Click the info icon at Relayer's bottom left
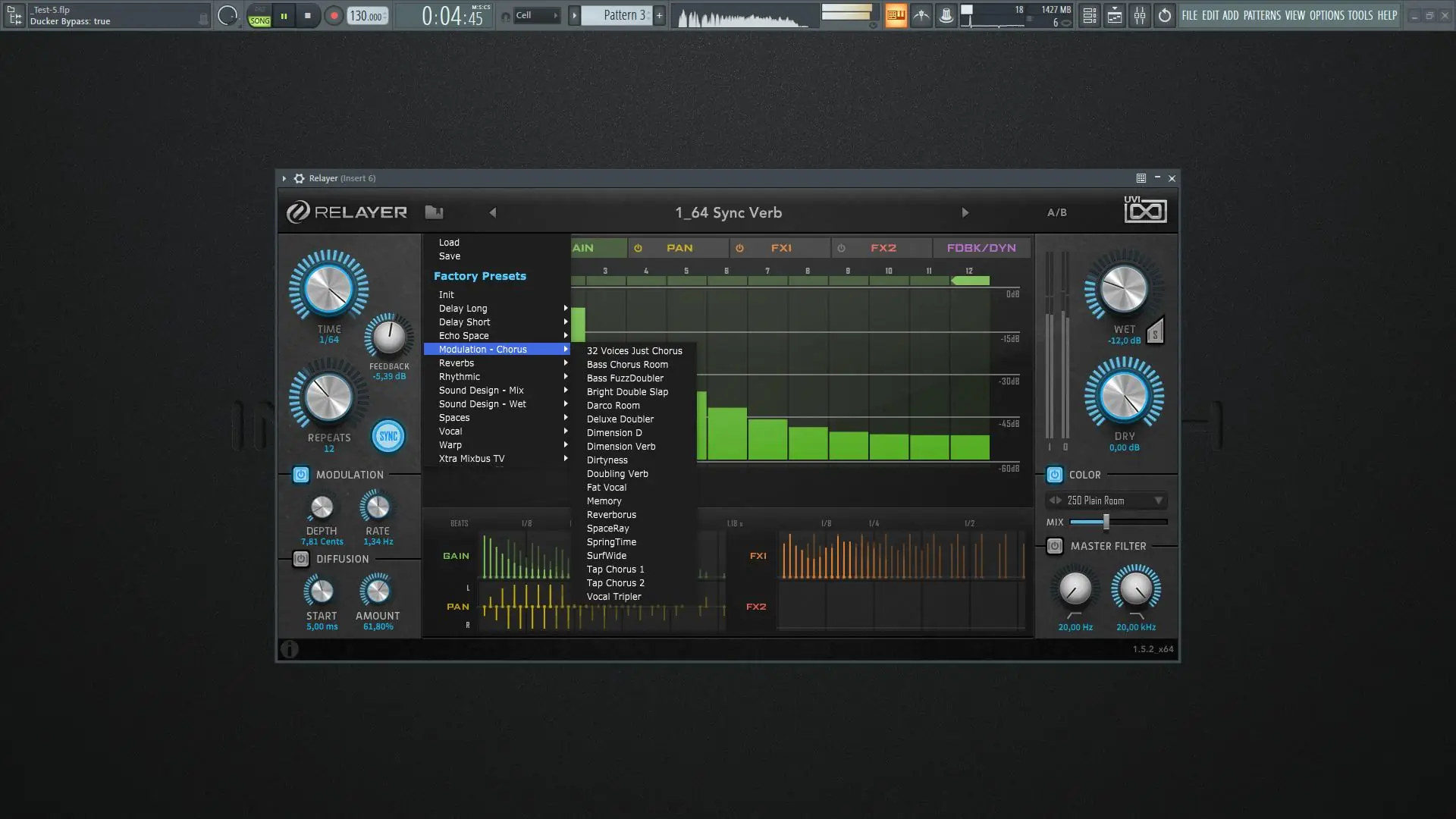The width and height of the screenshot is (1456, 819). coord(290,649)
